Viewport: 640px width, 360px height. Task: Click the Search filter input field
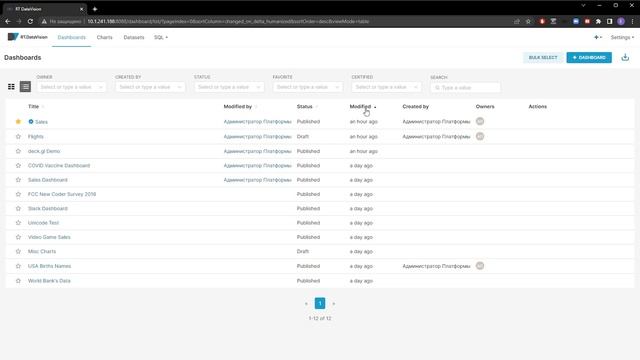(x=465, y=87)
